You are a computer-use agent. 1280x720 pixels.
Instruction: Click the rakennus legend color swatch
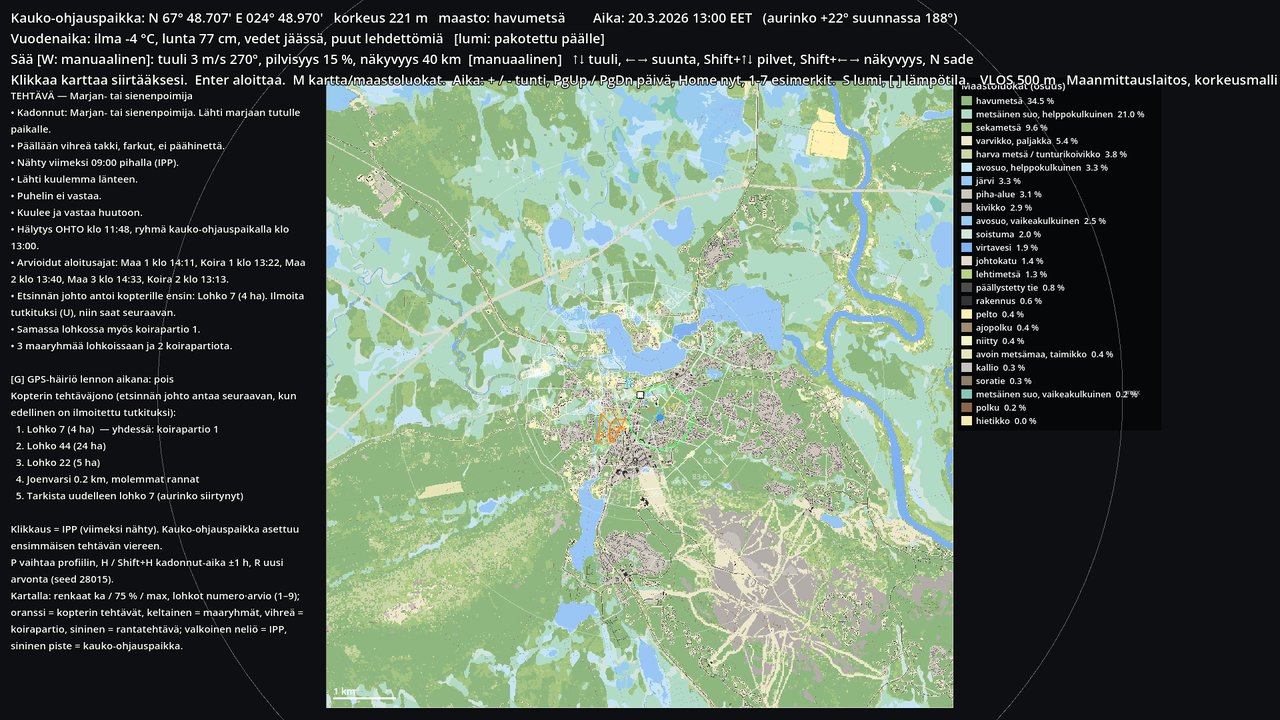point(967,301)
